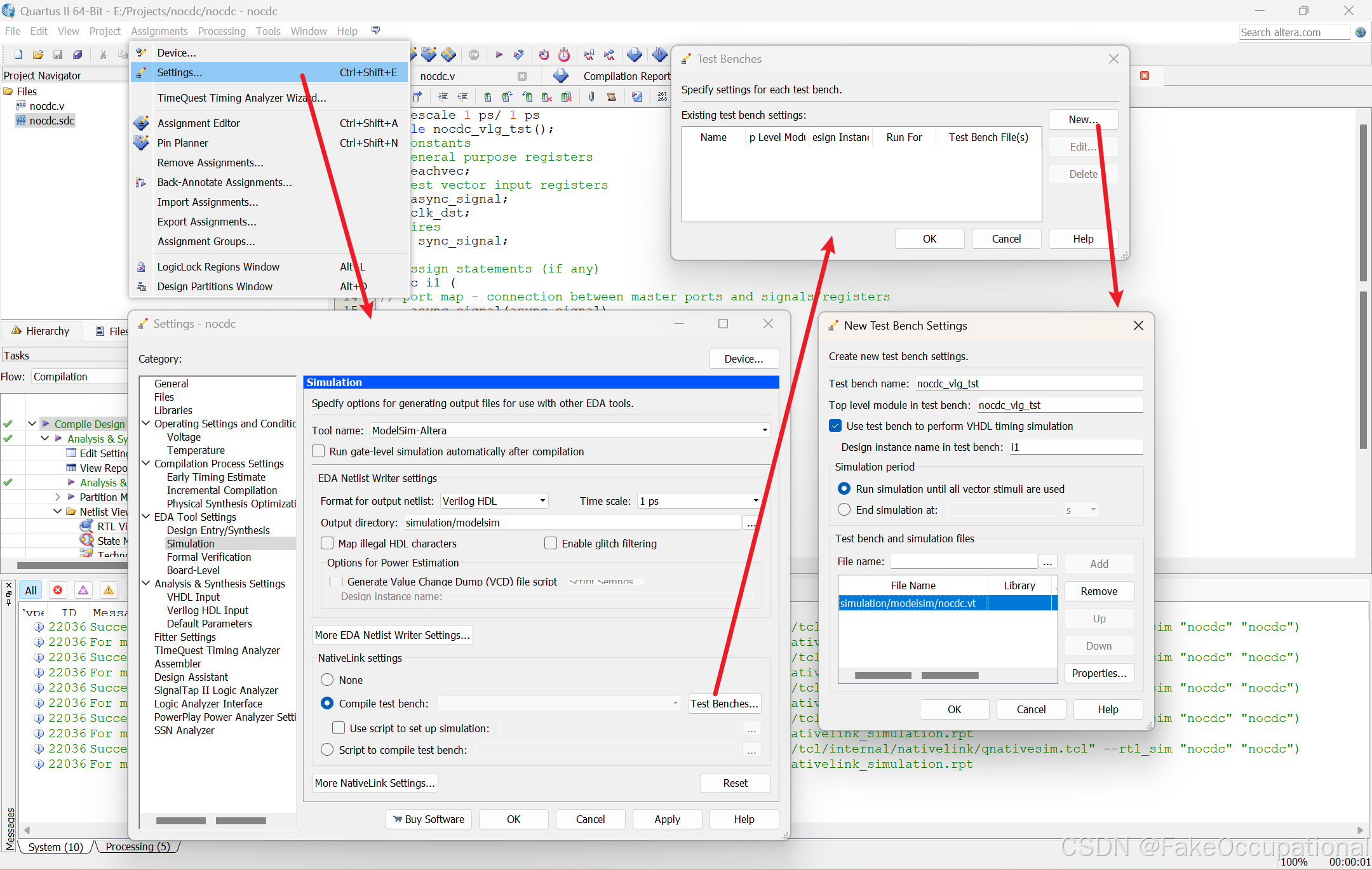
Task: Open the Tool name ModelSim-Altera dropdown
Action: pos(765,431)
